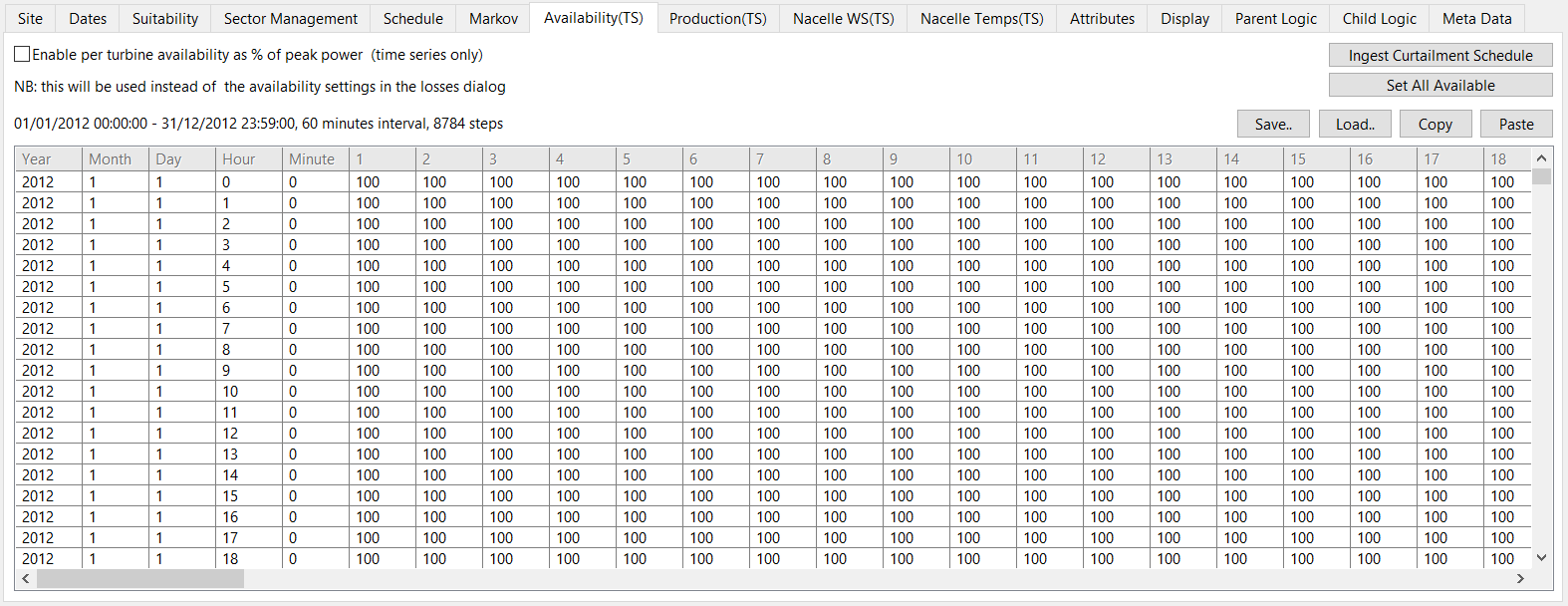Select turbine 1 cell at hour 0
Screen dimensions: 1568x606
(382, 181)
